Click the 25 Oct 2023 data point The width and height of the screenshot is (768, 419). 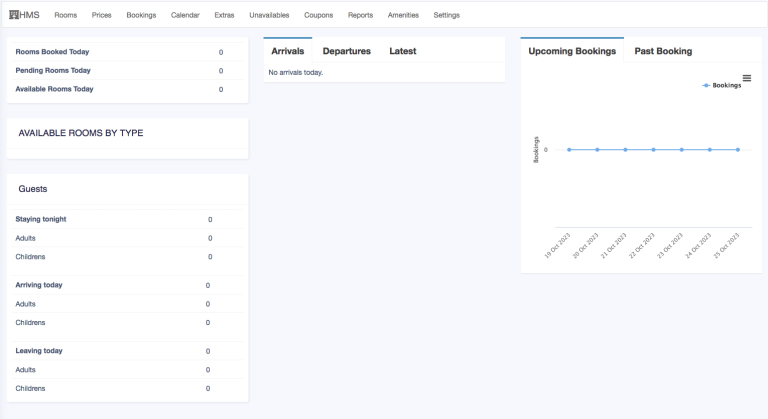point(738,149)
